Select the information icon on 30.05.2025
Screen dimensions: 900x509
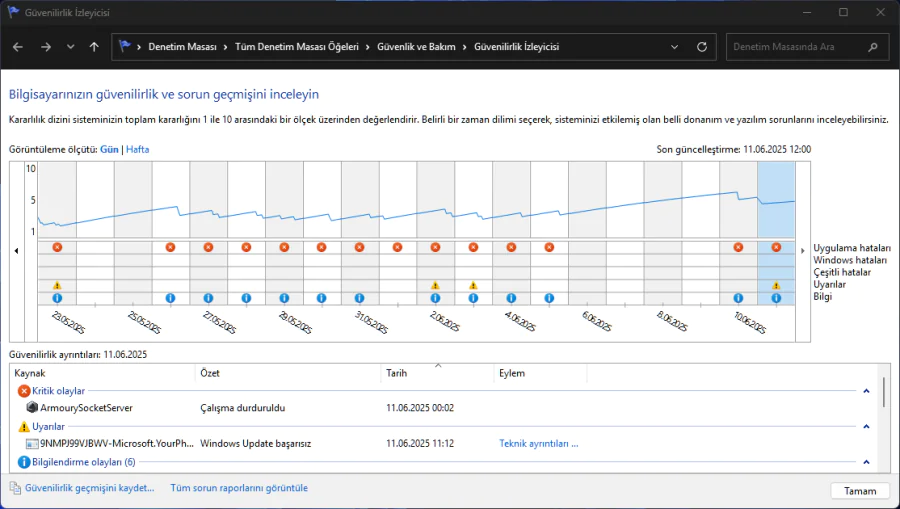click(321, 298)
